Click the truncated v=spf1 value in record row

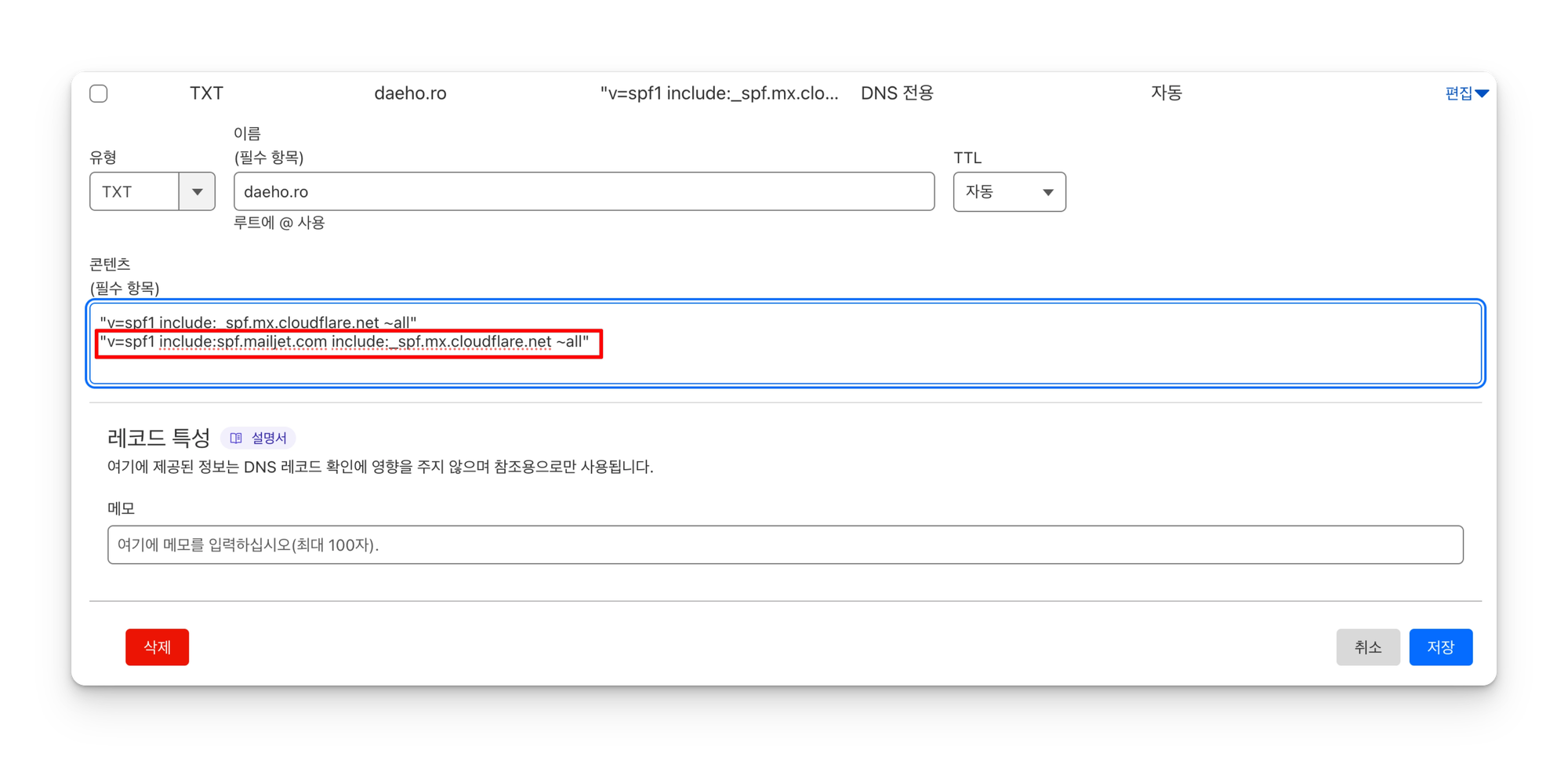(x=719, y=93)
